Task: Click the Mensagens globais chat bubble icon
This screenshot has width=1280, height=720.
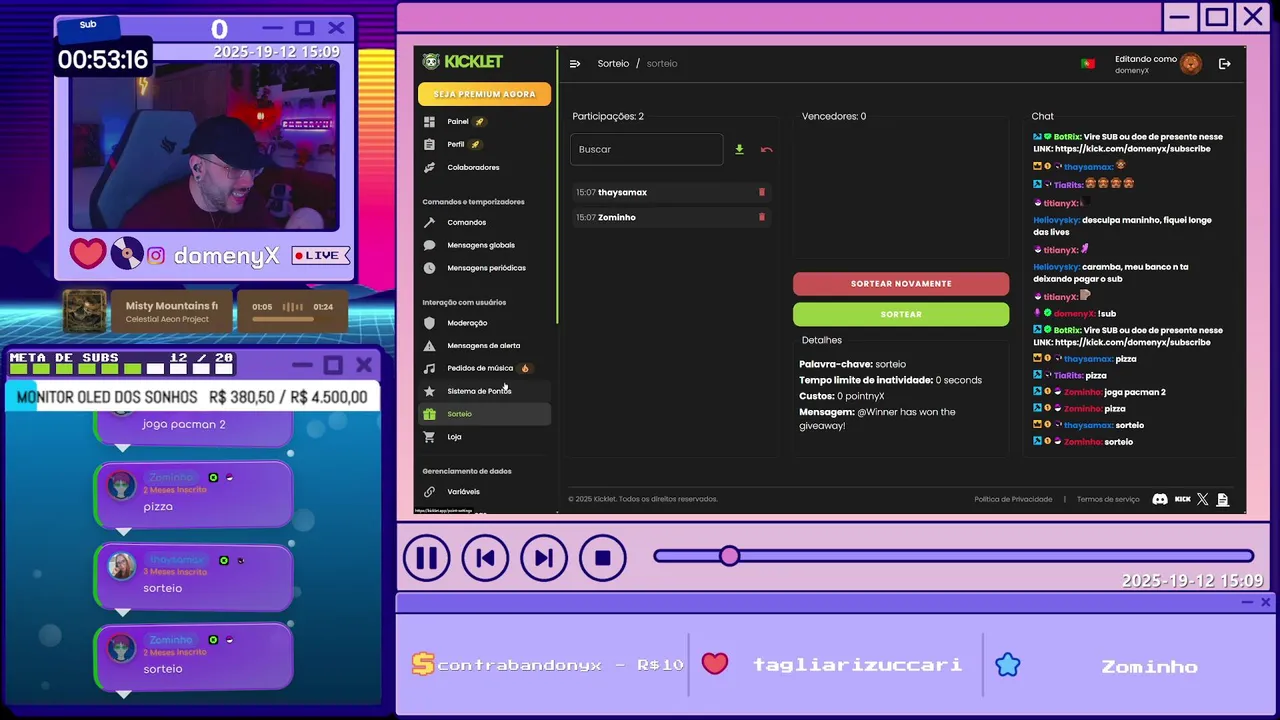Action: tap(429, 246)
